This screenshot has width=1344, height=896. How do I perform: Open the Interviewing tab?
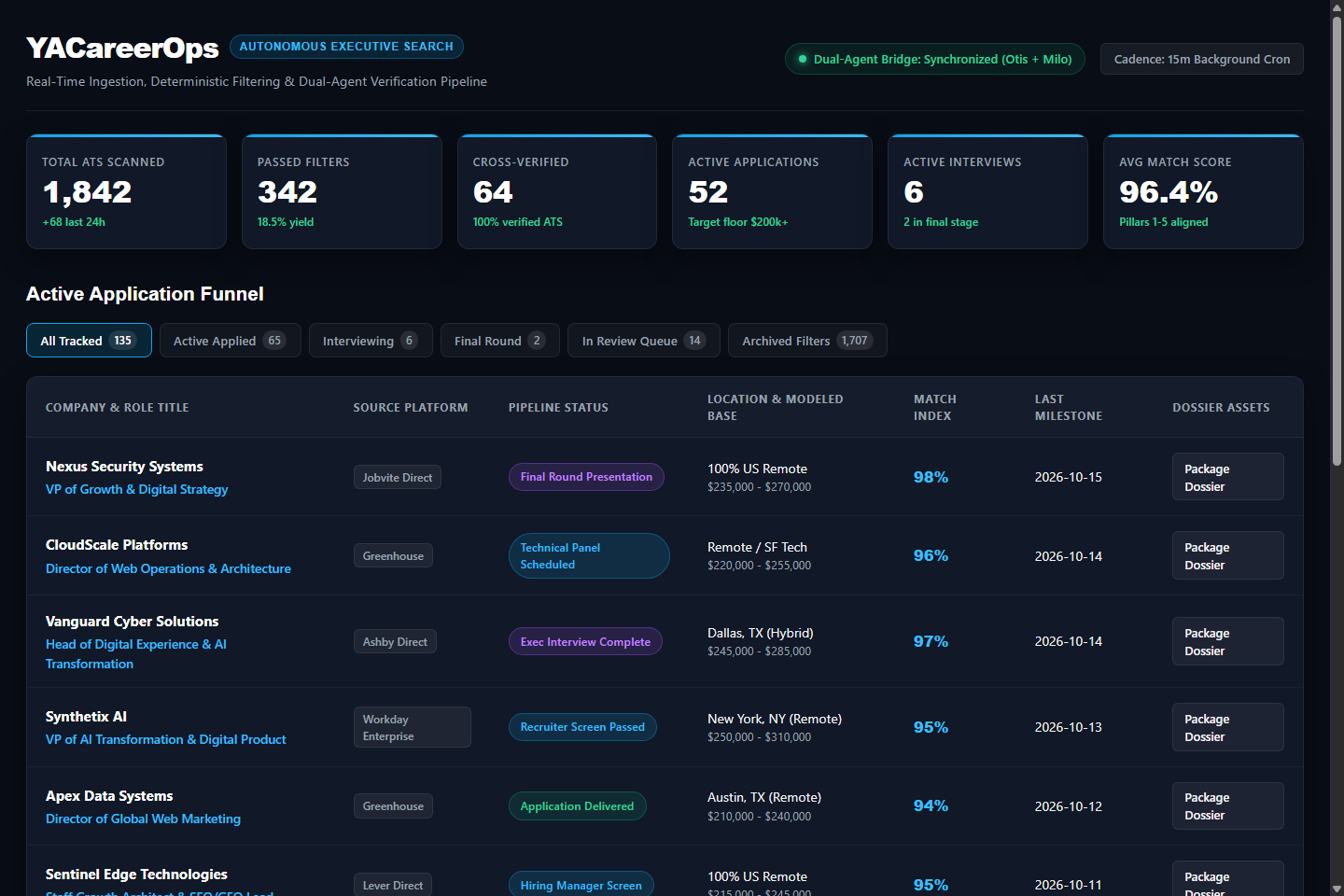click(x=371, y=341)
